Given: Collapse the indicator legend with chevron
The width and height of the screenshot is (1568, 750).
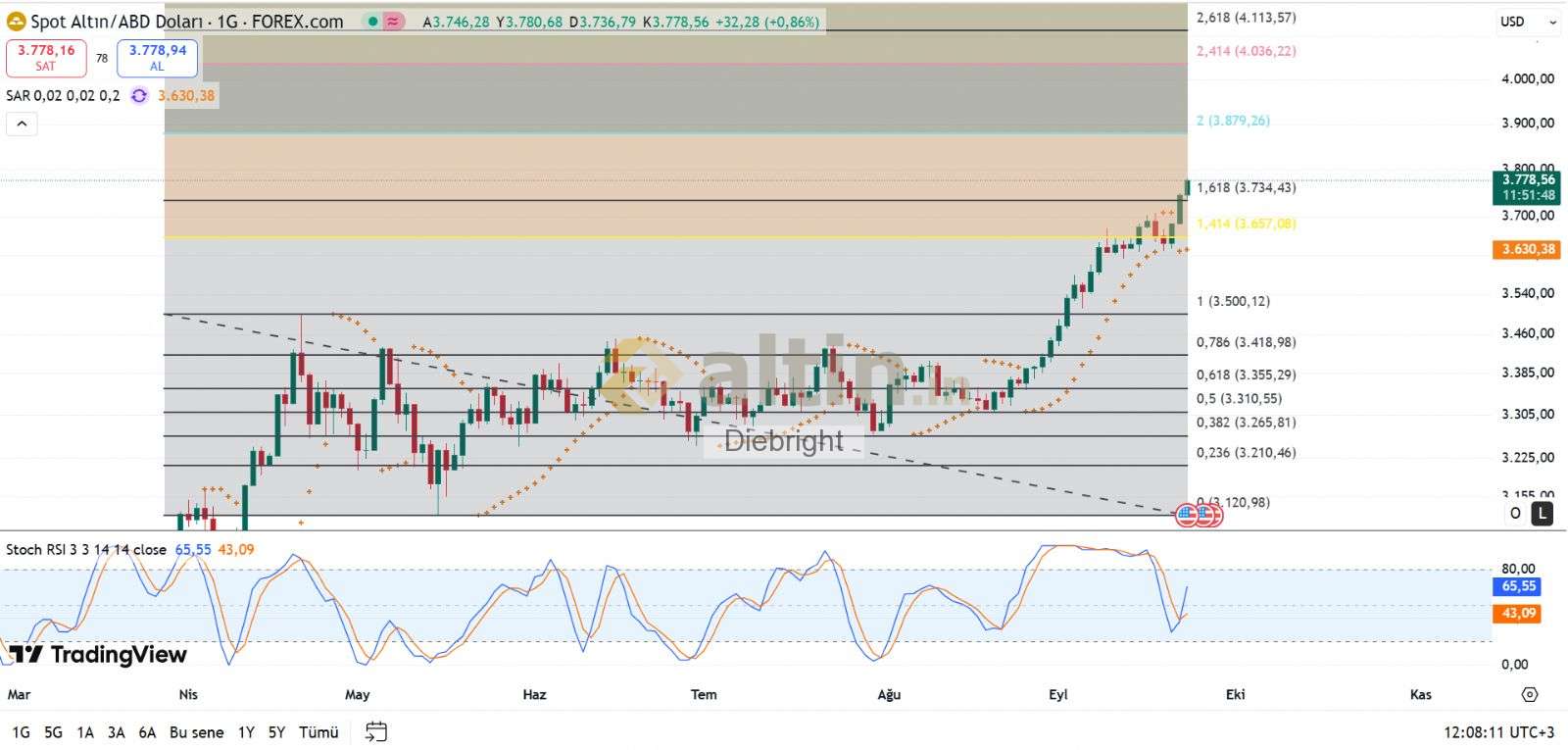Looking at the screenshot, I should click(x=22, y=124).
